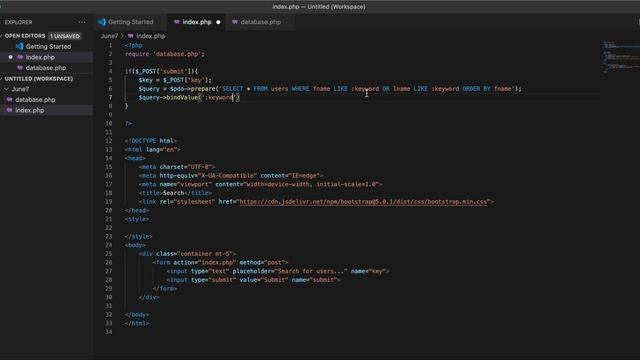
Task: Place cursor on require 'database.php' line
Action: click(165, 54)
